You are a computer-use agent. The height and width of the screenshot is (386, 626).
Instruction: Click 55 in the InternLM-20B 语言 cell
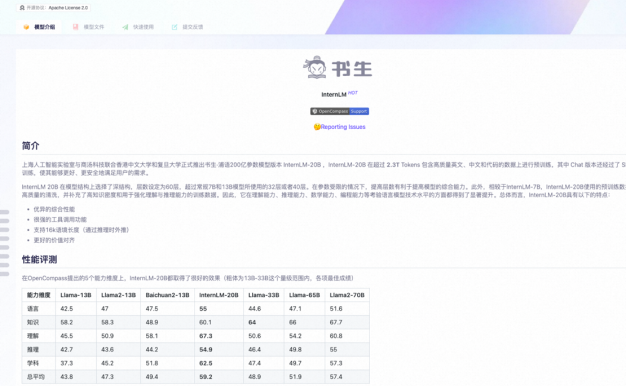point(203,309)
